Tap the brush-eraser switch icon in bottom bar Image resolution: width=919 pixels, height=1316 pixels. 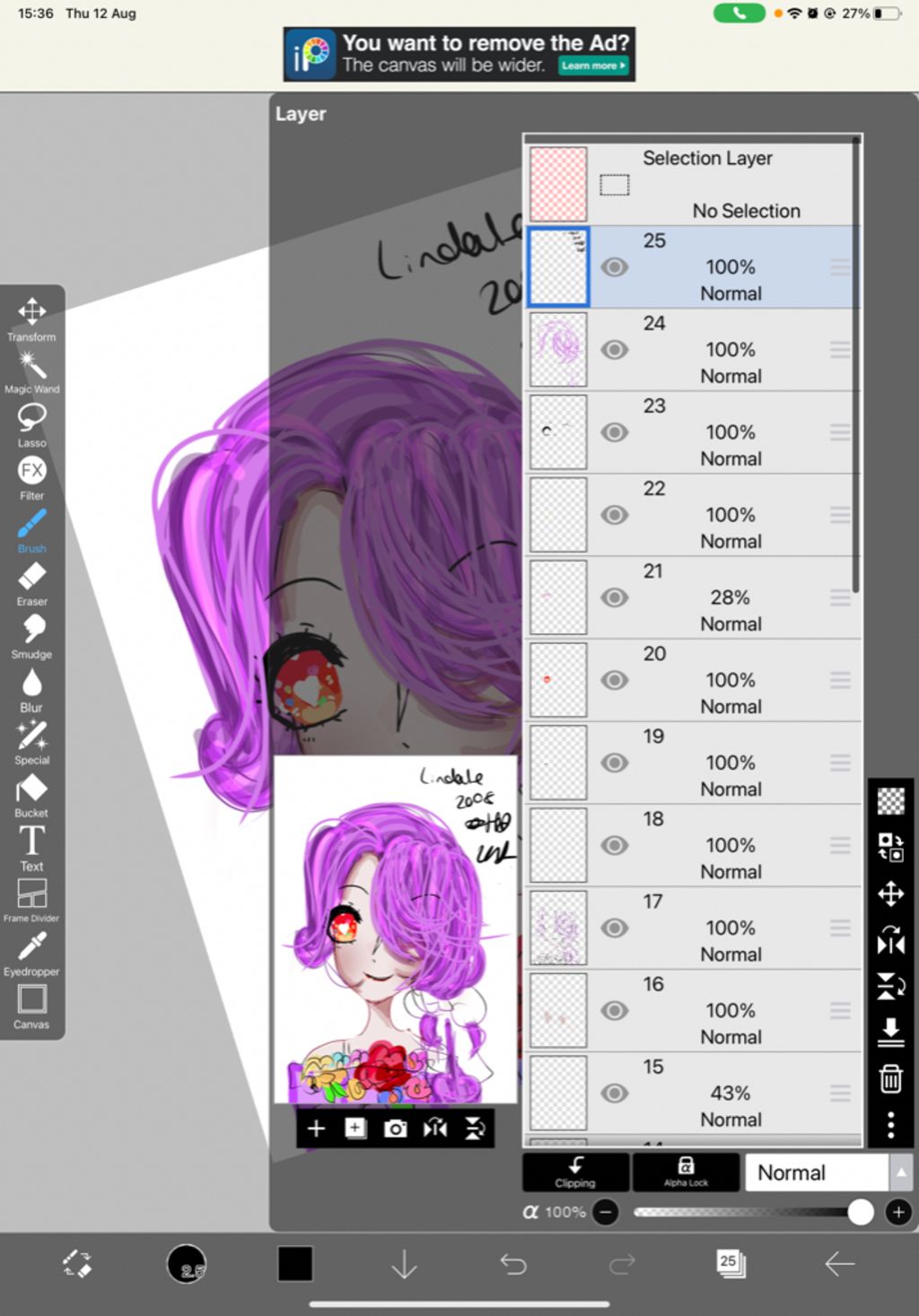[77, 1264]
